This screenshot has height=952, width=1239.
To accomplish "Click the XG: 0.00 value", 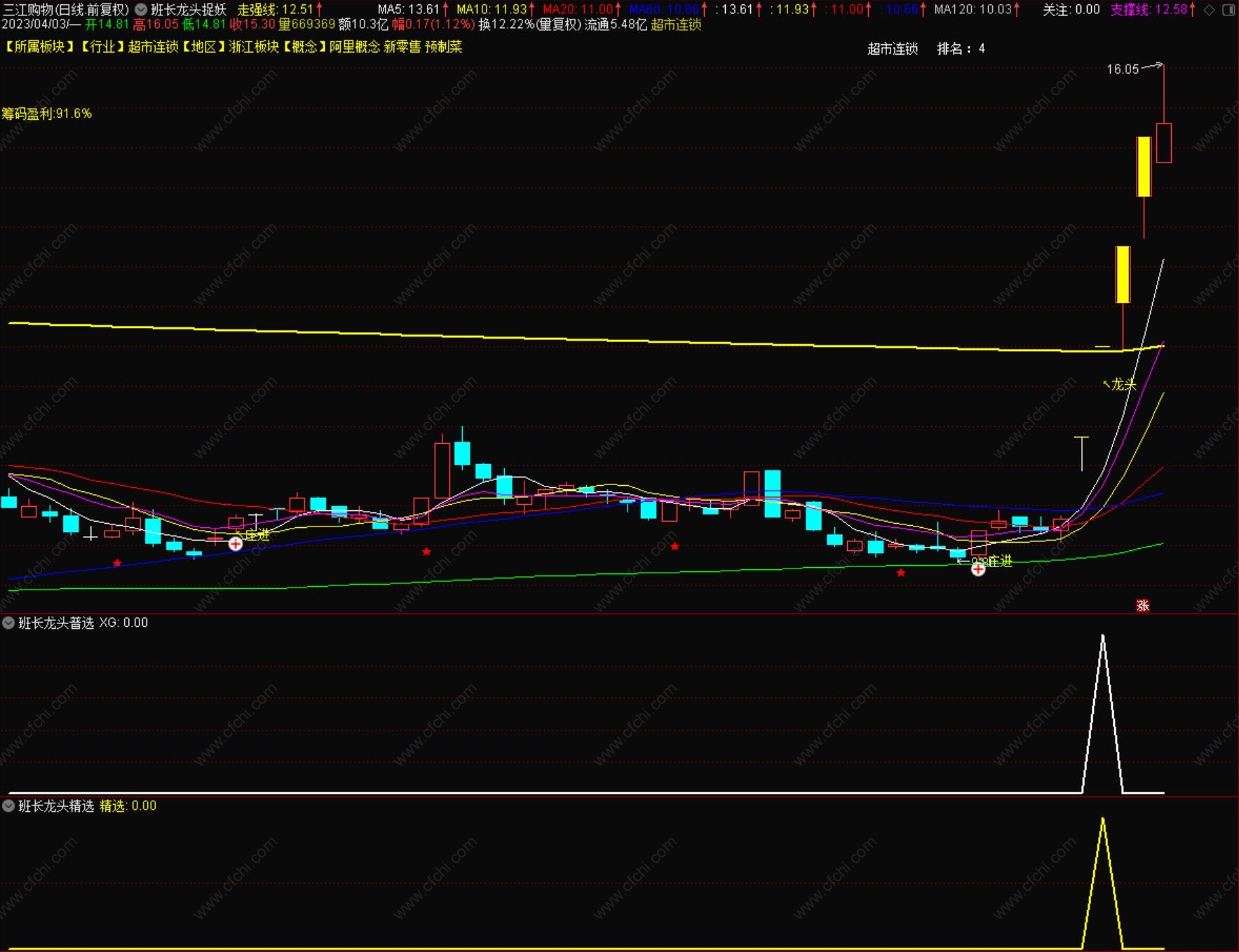I will [x=123, y=623].
